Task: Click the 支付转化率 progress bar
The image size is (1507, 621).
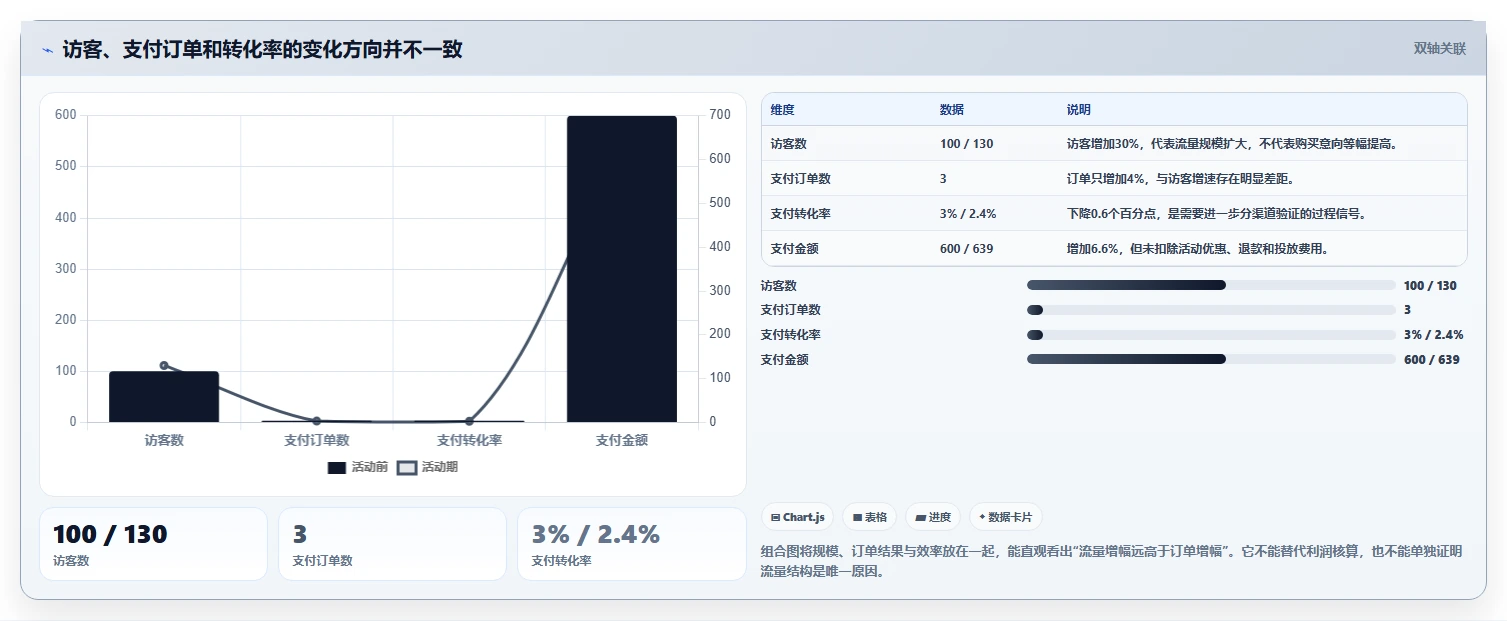Action: (x=1211, y=335)
